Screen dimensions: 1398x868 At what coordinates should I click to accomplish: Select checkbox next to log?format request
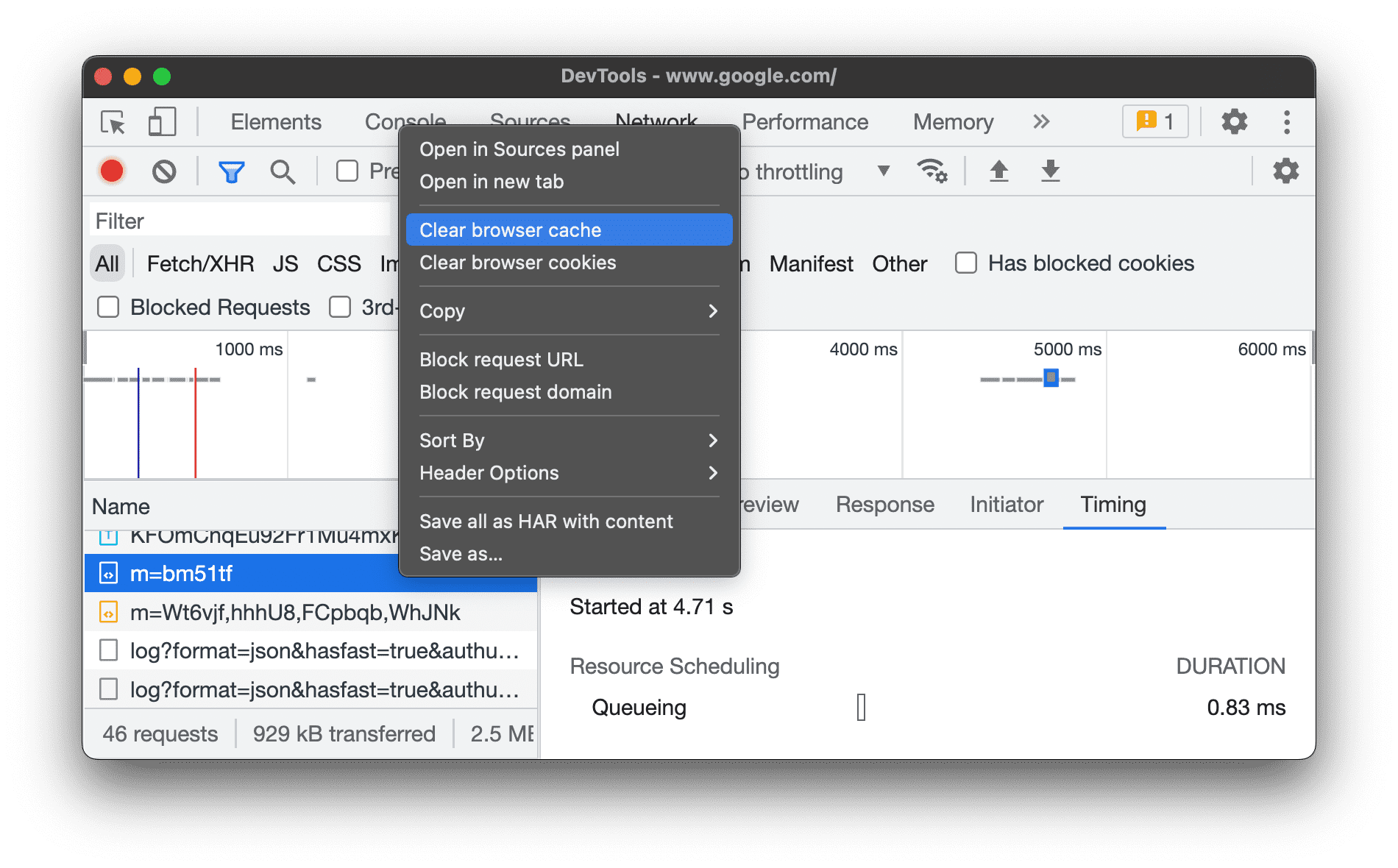(108, 650)
